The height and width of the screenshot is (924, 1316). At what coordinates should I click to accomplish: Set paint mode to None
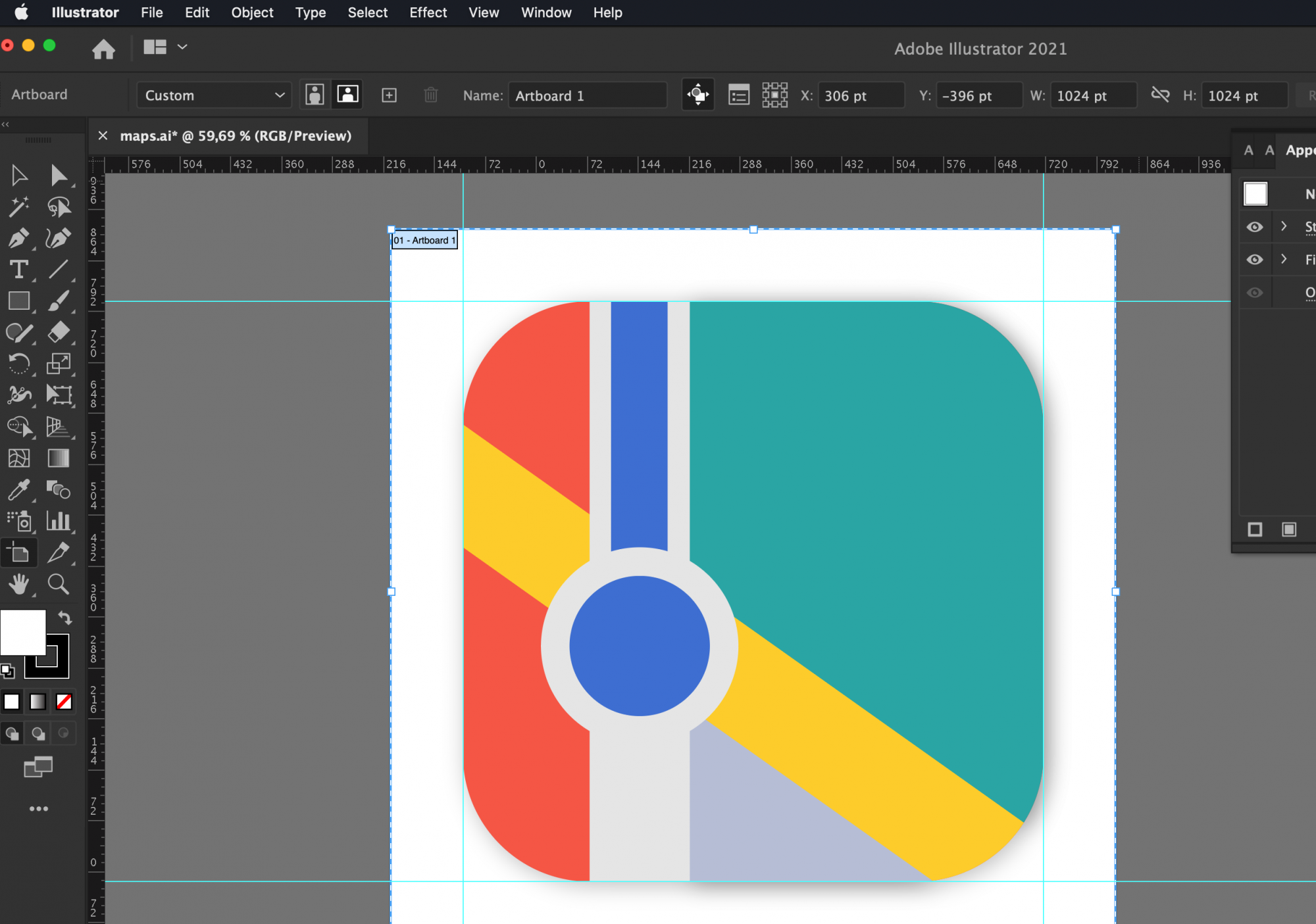coord(64,702)
